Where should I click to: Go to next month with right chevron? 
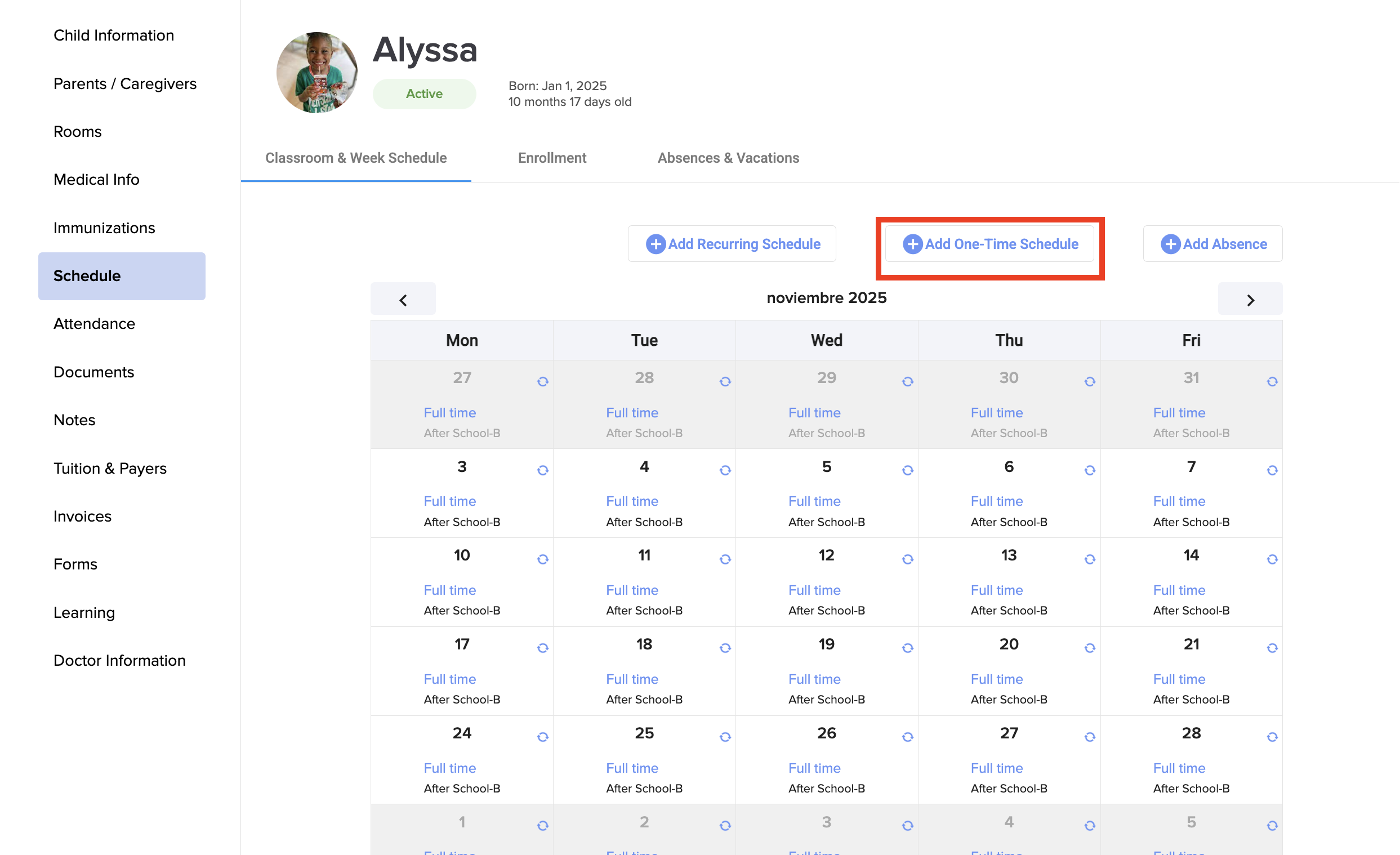[x=1250, y=300]
